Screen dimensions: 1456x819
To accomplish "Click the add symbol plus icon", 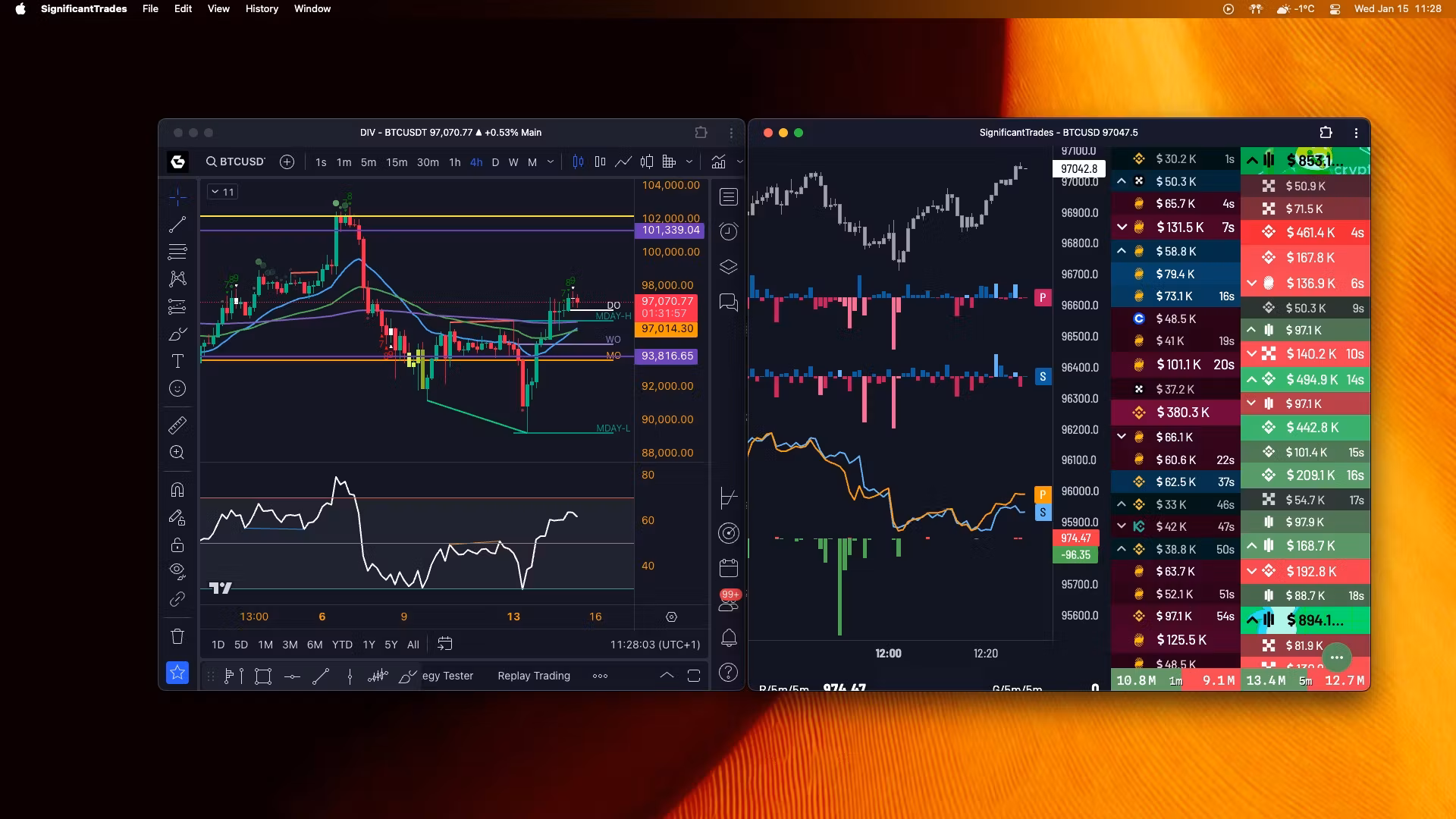I will (x=287, y=162).
